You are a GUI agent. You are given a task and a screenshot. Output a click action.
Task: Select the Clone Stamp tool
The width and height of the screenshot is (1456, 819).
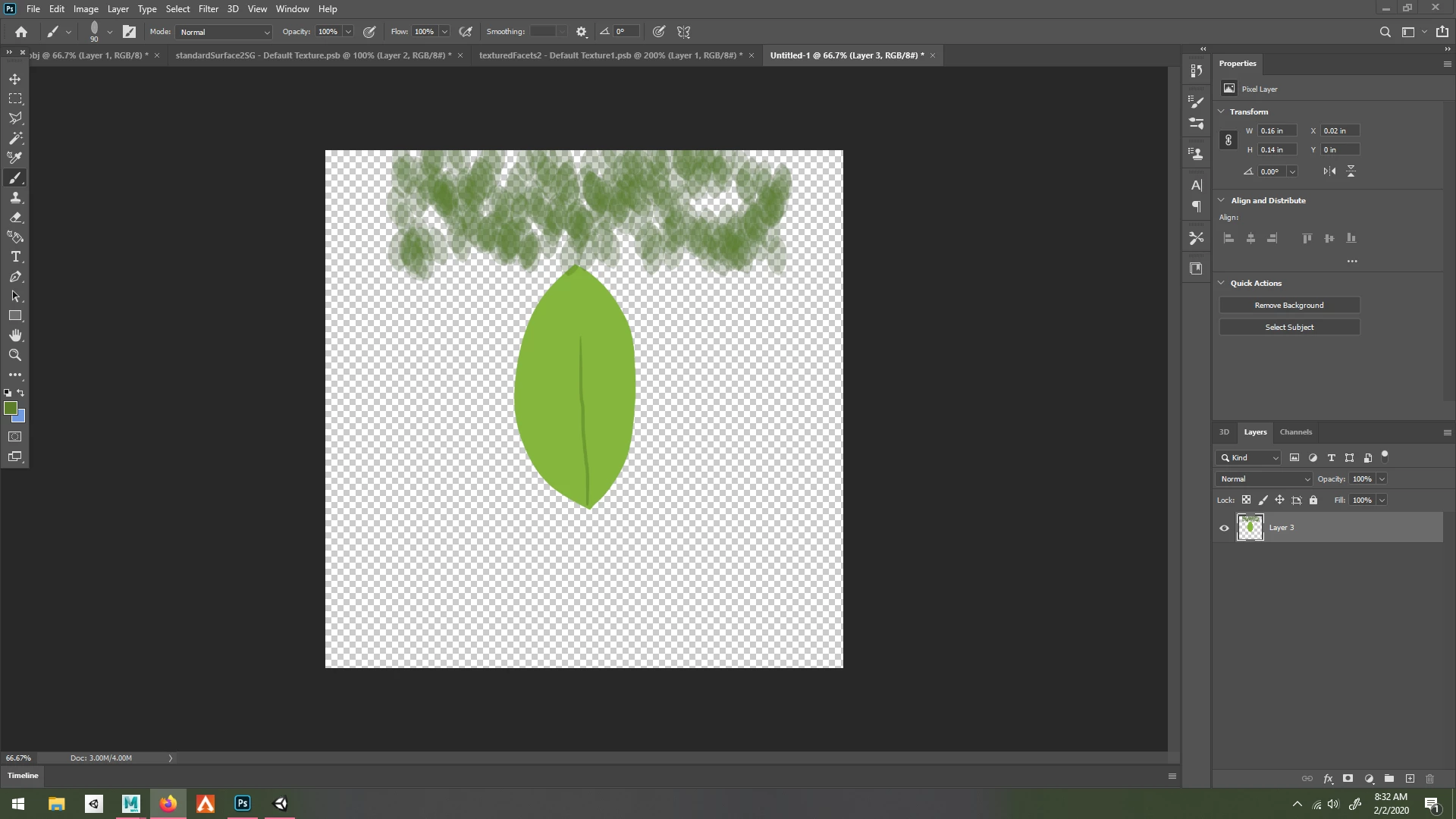coord(15,198)
